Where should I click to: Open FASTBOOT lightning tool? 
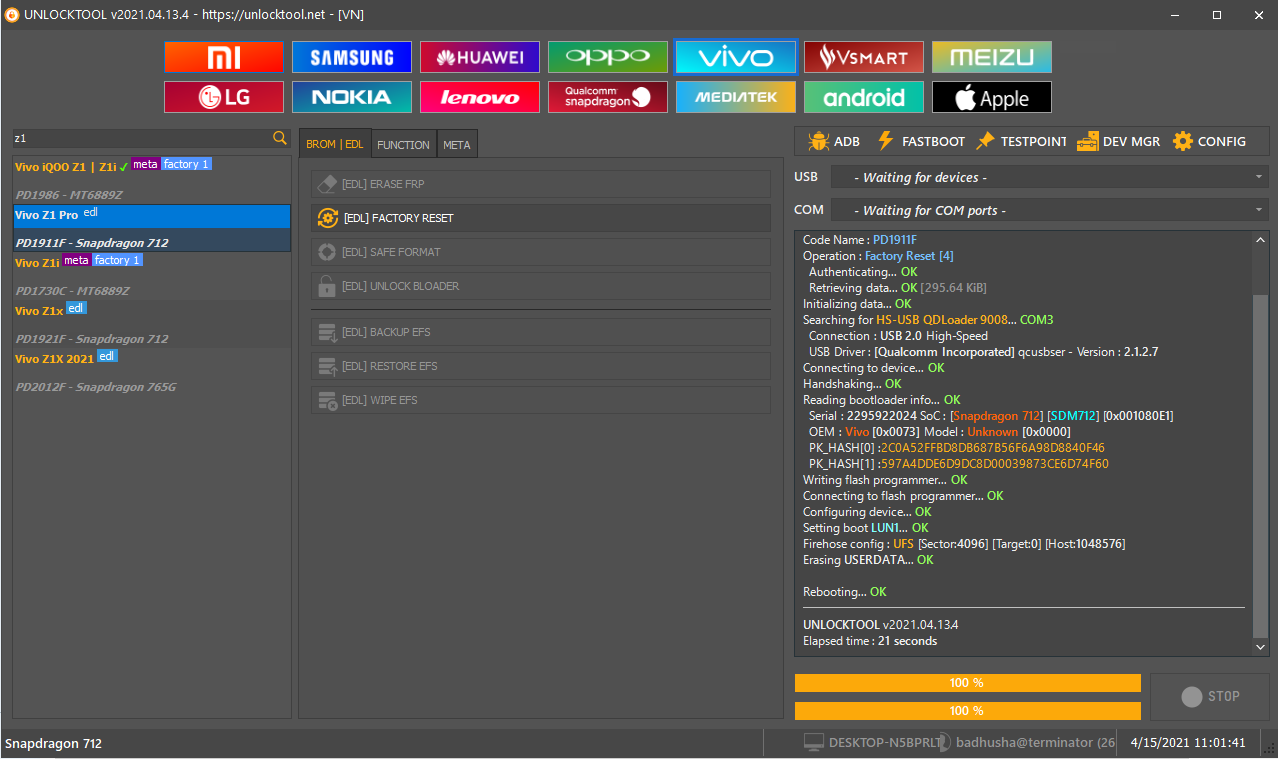pyautogui.click(x=921, y=141)
